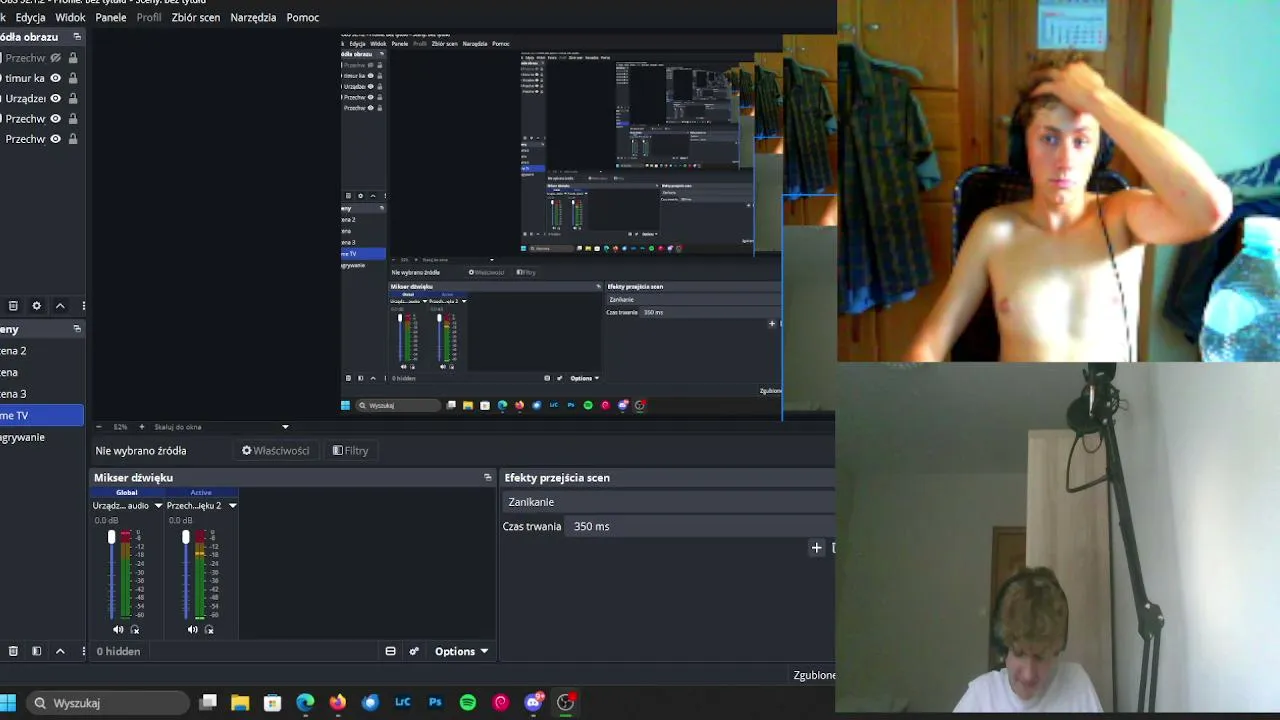The width and height of the screenshot is (1280, 720).
Task: Select the timur ka source row
Action: [42, 78]
